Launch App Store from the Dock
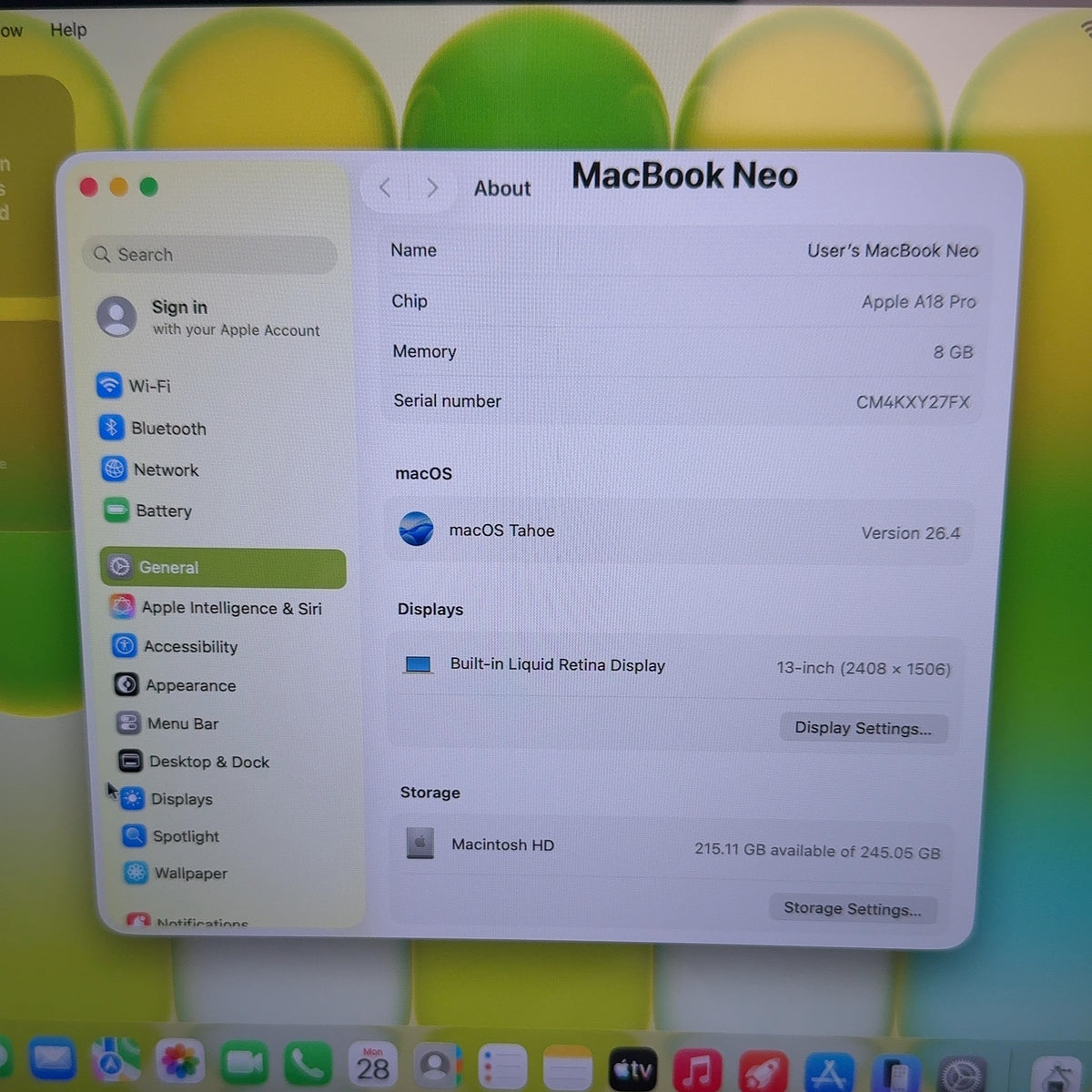Image resolution: width=1092 pixels, height=1092 pixels. 829,1074
